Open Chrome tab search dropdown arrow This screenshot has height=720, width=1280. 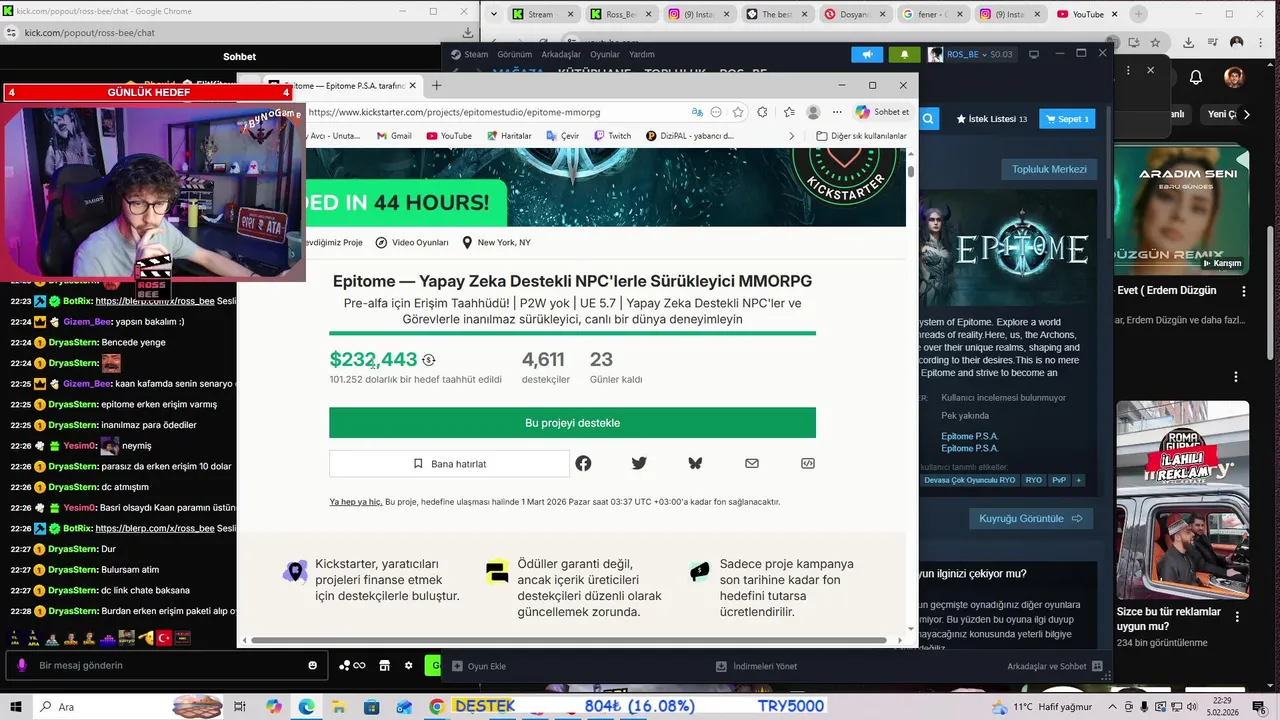pos(495,14)
